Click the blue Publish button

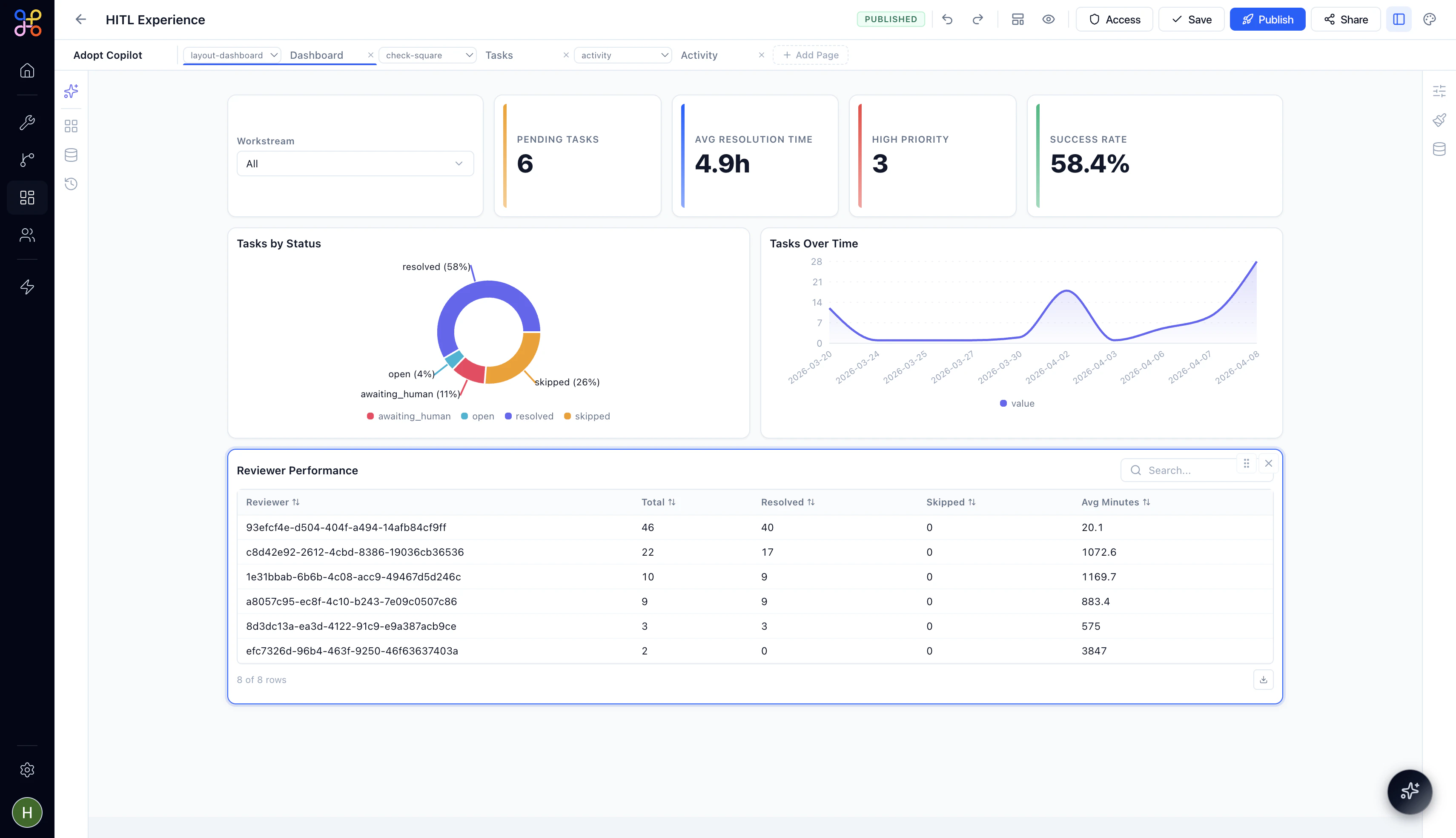[1267, 20]
